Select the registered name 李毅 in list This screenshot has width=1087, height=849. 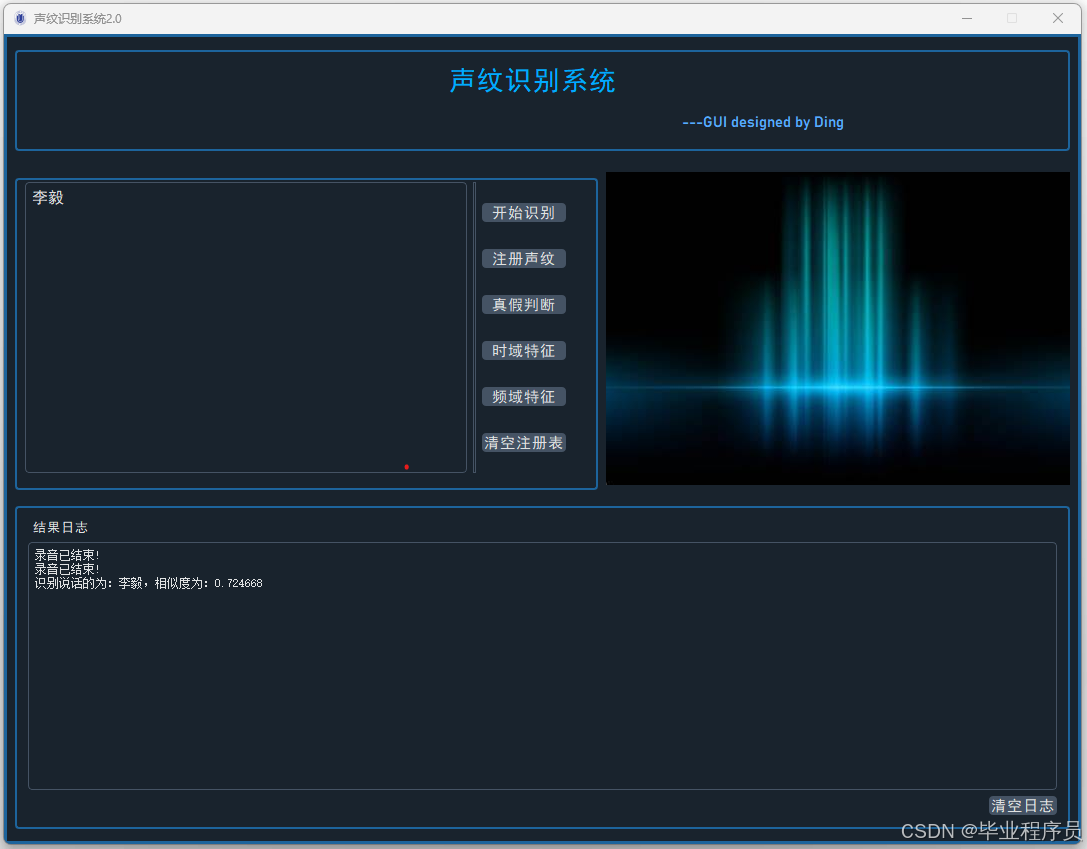(48, 198)
